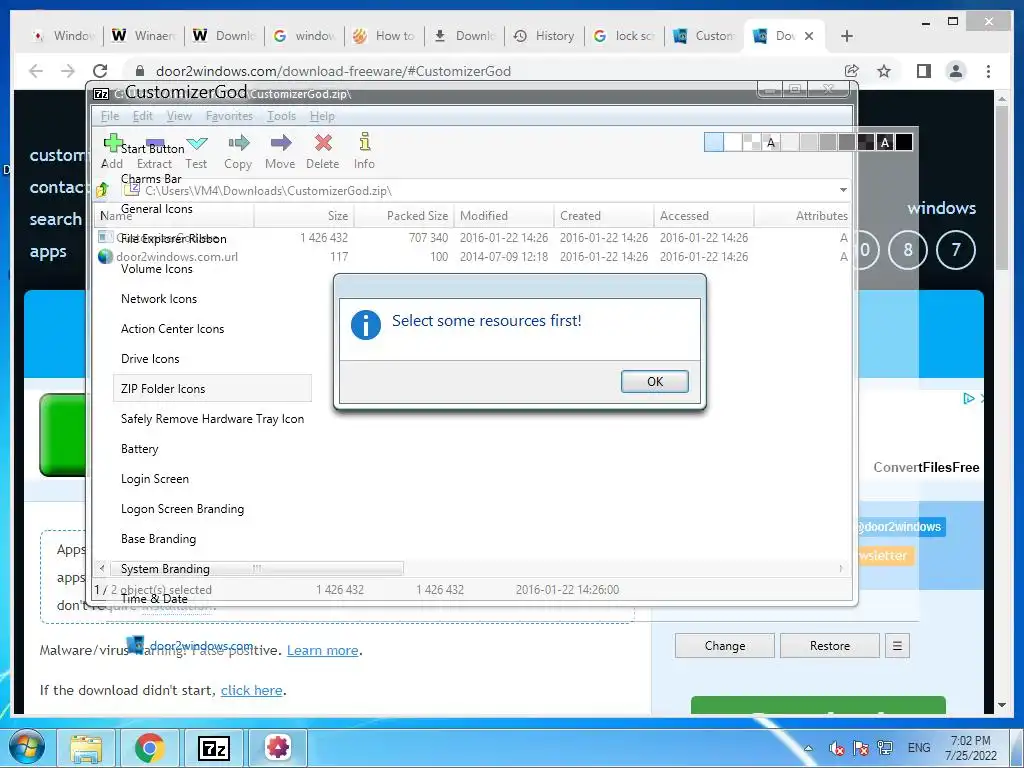Bookmark this page with the star icon
Screen dimensions: 1024x768
[884, 71]
